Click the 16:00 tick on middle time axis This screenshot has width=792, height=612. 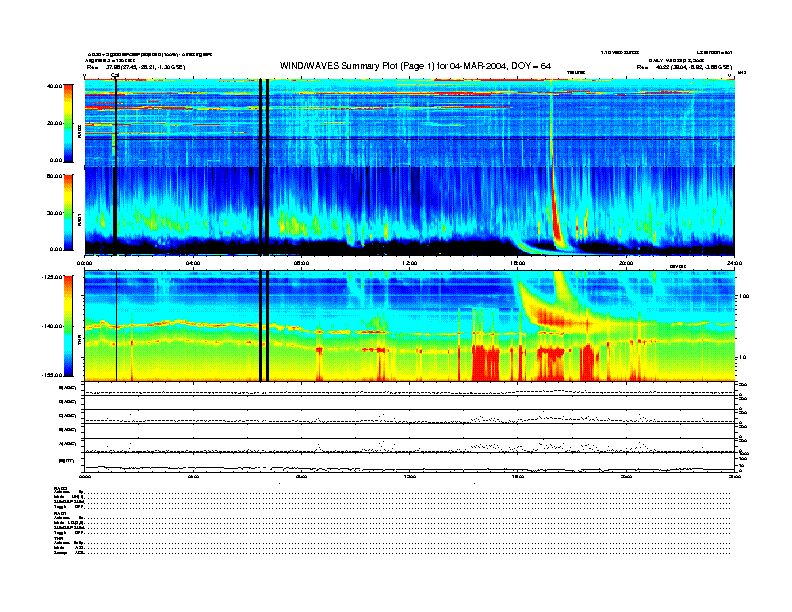[x=517, y=263]
